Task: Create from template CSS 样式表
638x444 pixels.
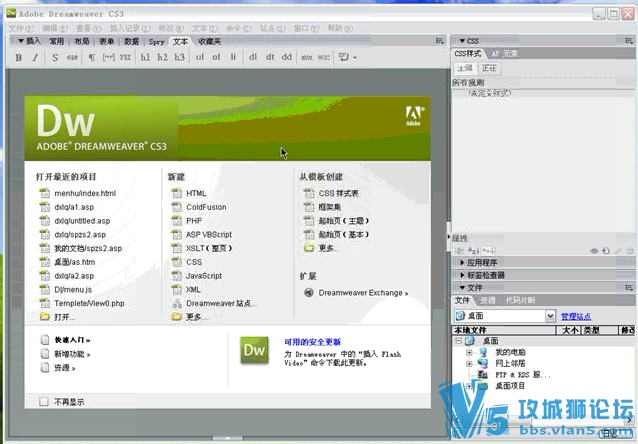Action: (339, 193)
